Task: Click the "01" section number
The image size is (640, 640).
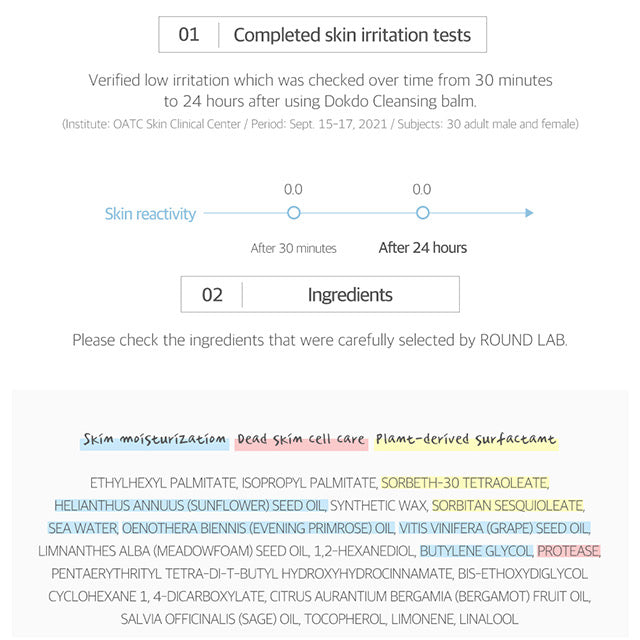Action: pos(189,35)
